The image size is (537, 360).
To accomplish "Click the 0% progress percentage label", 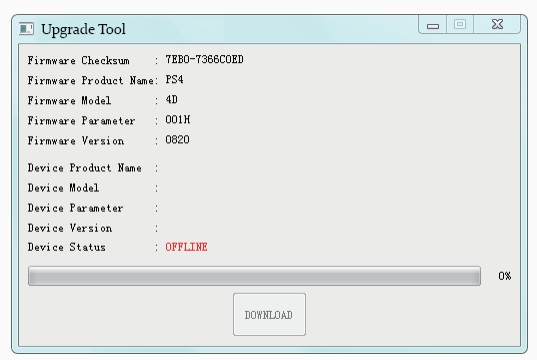I will [504, 276].
